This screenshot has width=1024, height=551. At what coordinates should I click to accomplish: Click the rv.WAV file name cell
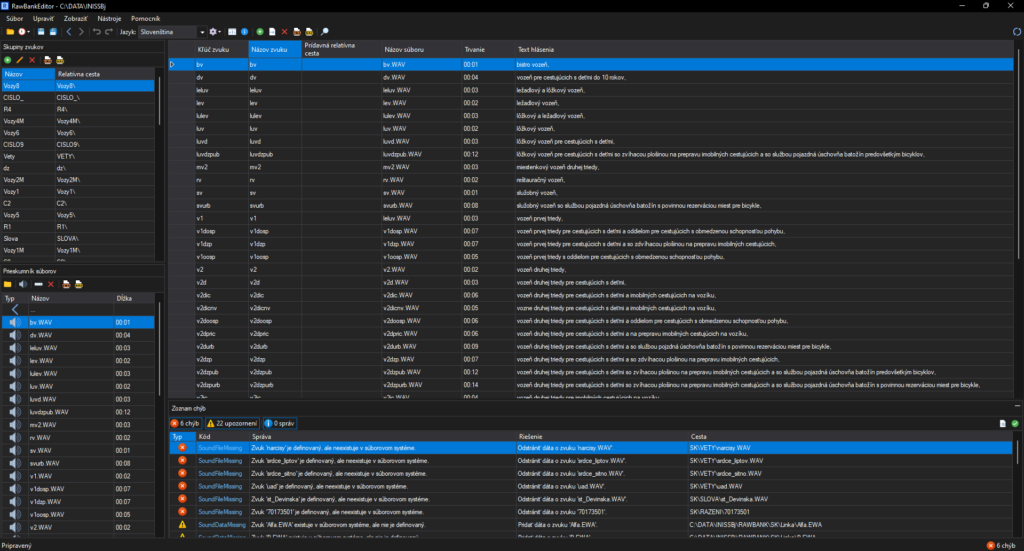[421, 180]
